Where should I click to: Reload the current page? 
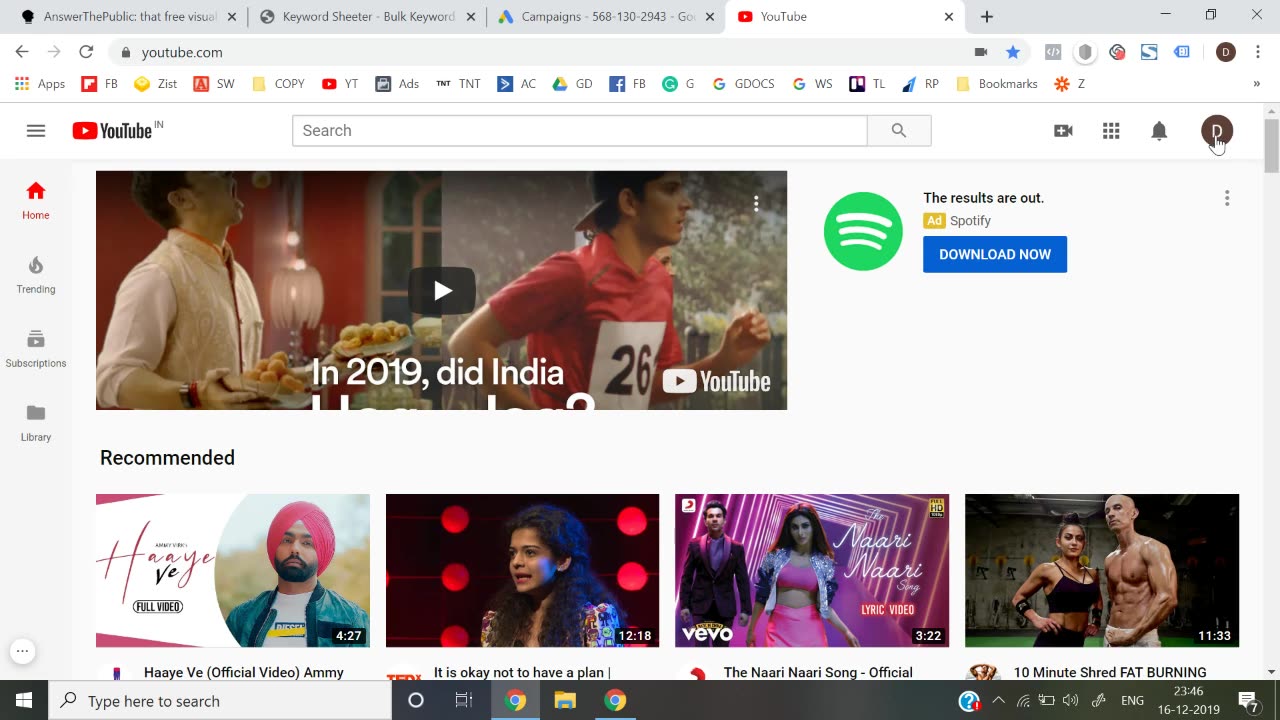[x=86, y=52]
